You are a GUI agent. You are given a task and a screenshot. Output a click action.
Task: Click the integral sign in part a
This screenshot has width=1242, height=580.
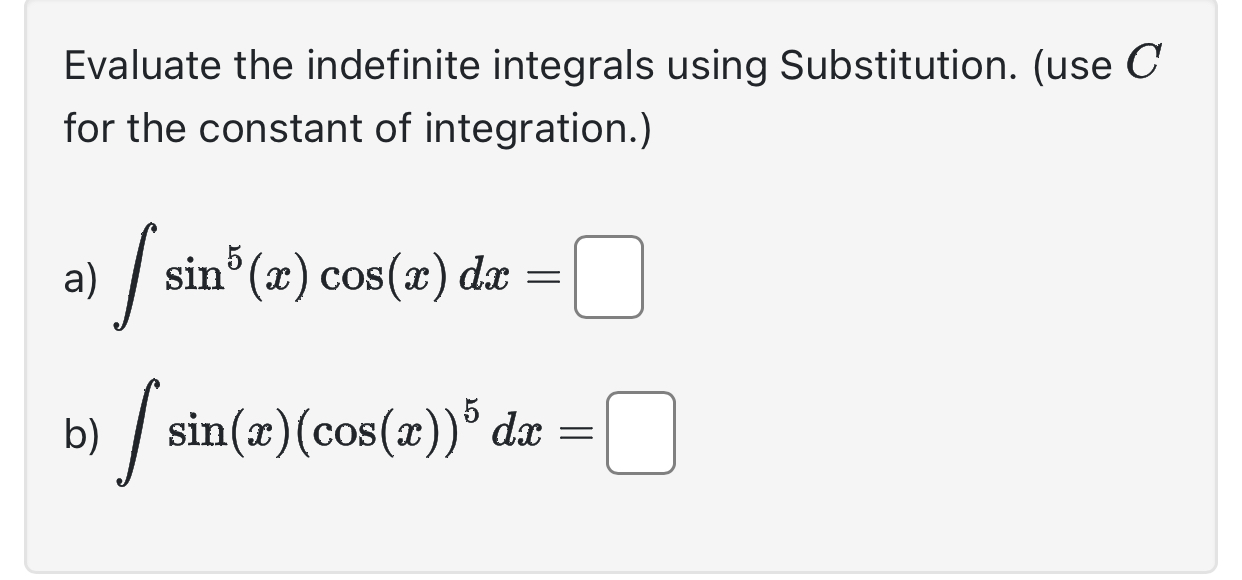coord(135,276)
